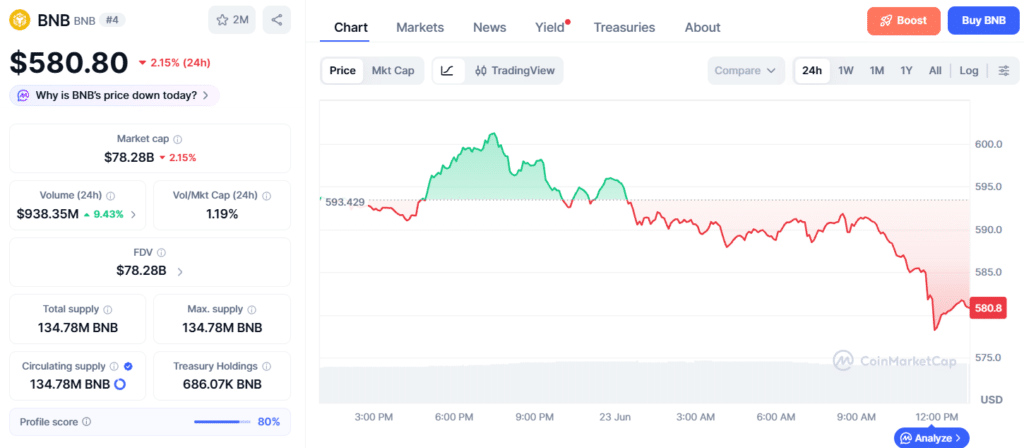Open the Markets tab
1024x448 pixels.
(x=420, y=27)
